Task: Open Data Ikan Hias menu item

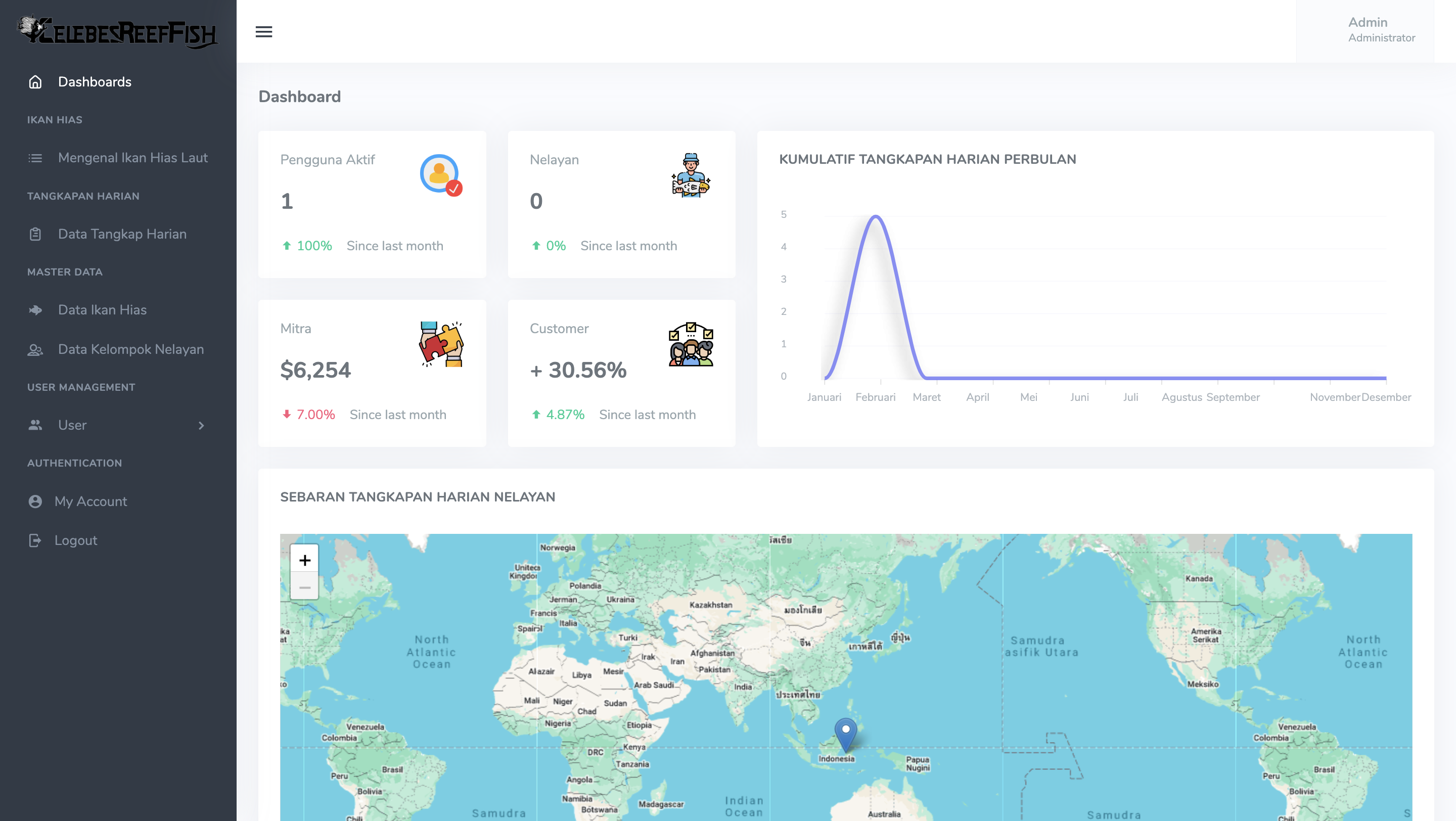Action: [102, 309]
